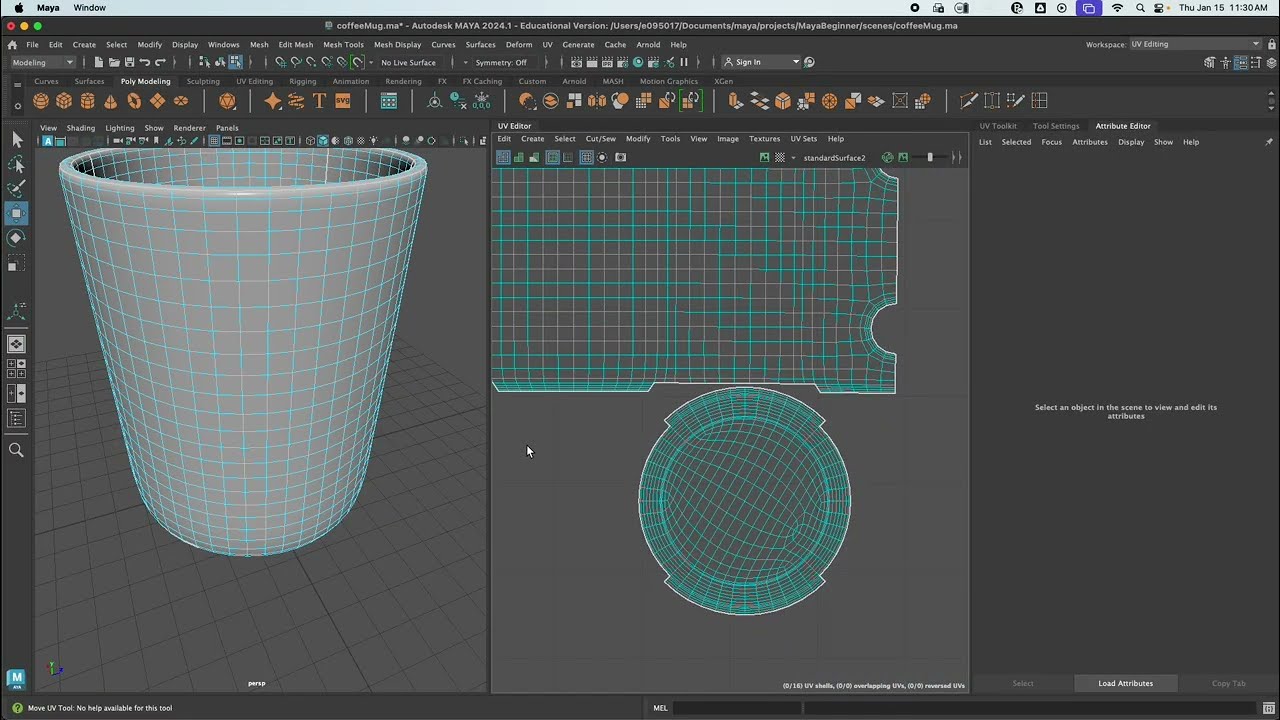This screenshot has width=1280, height=720.
Task: Click the Polygon Type T shelf icon
Action: pyautogui.click(x=319, y=101)
